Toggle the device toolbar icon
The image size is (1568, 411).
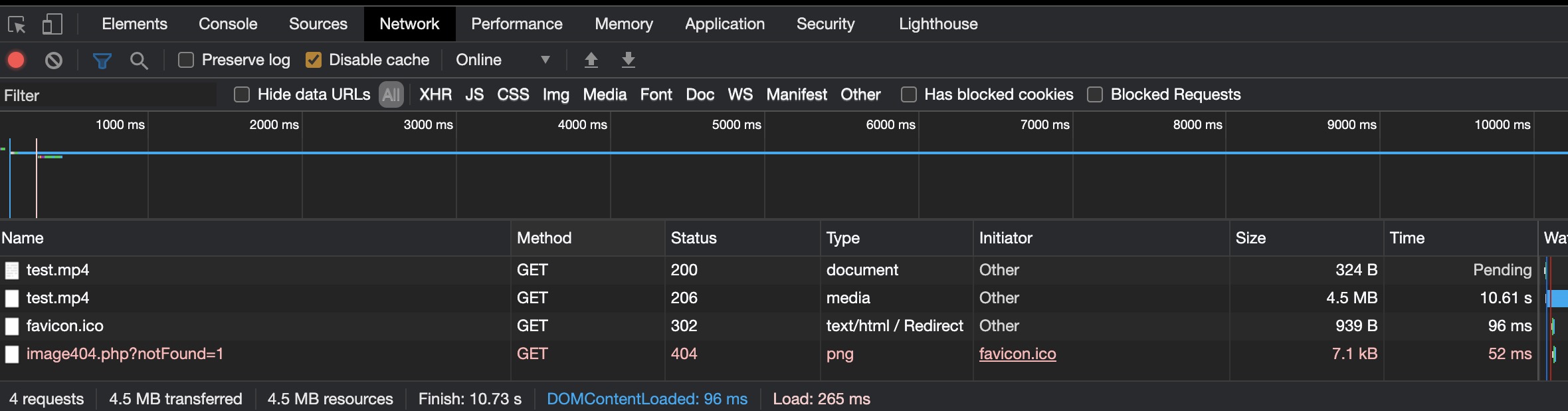(x=52, y=25)
